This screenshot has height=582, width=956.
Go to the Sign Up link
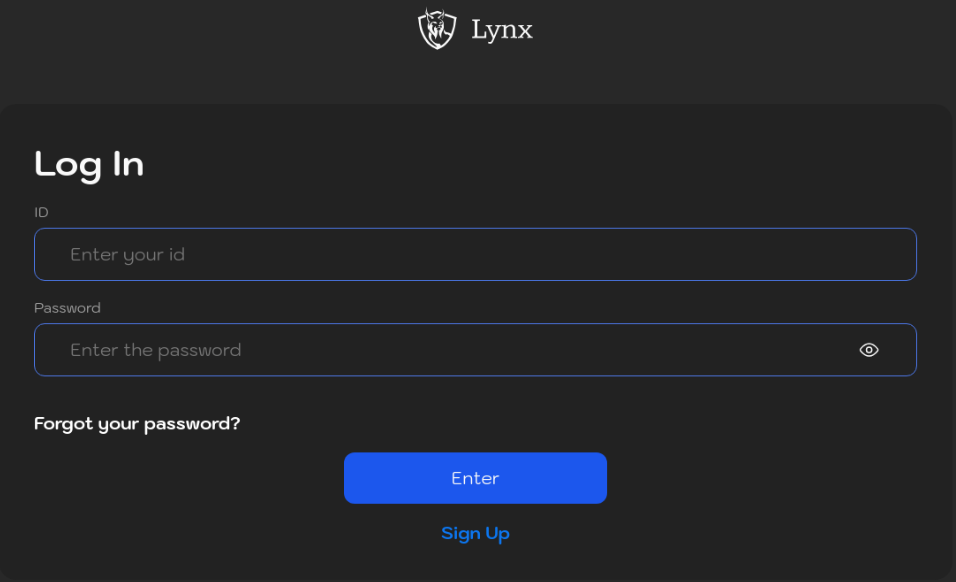(475, 534)
